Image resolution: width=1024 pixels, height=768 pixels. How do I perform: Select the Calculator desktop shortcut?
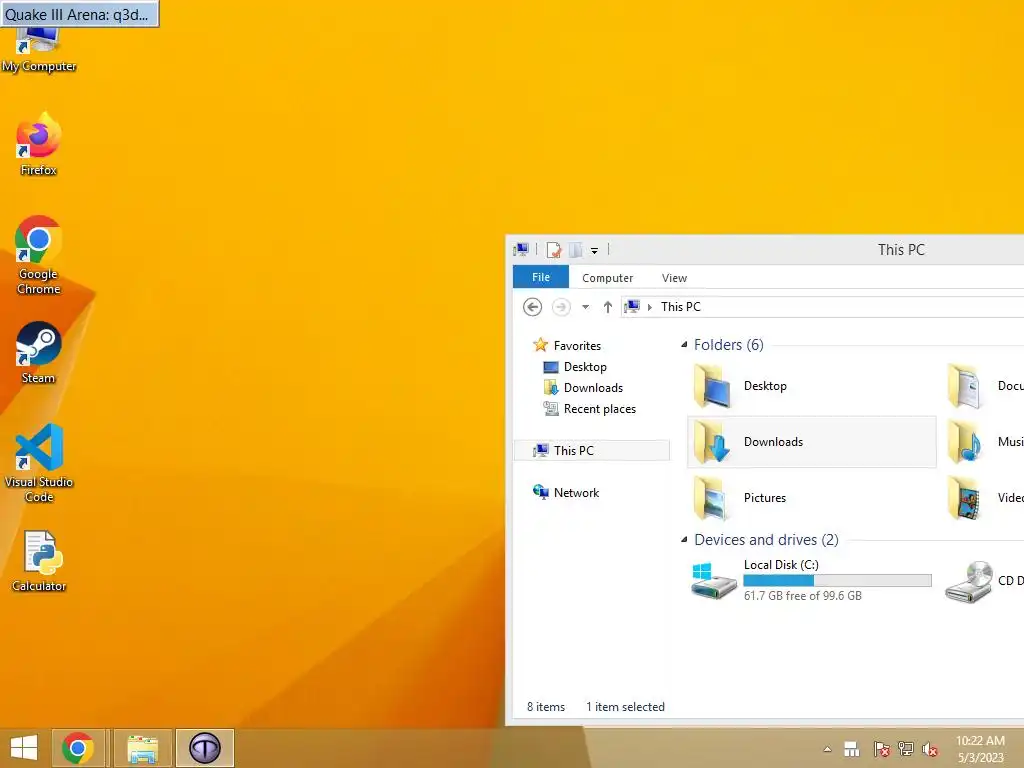[x=39, y=561]
